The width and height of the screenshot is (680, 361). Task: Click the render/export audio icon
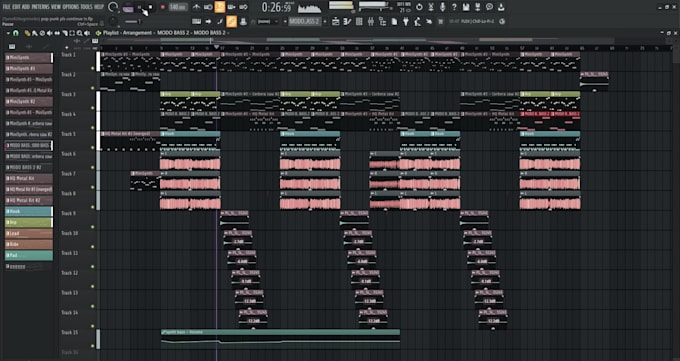pos(477,7)
